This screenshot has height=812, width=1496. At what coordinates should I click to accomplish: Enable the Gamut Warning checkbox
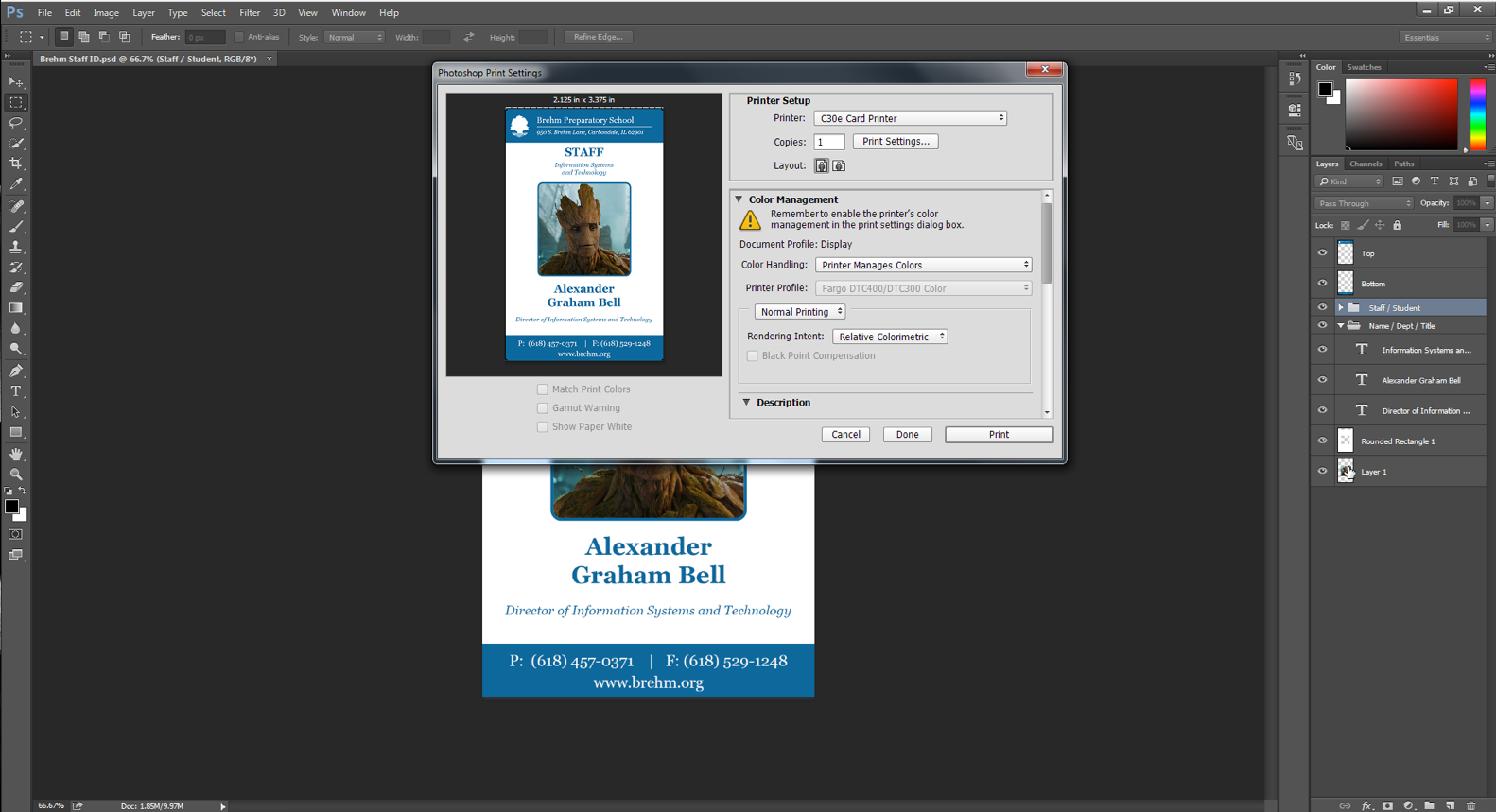coord(543,408)
